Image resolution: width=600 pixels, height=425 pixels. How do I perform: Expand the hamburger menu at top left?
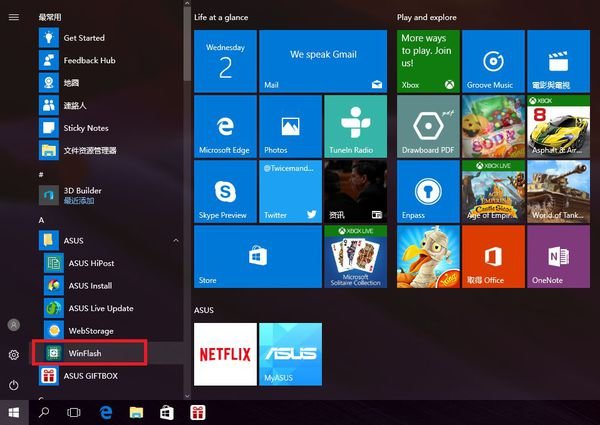13,17
